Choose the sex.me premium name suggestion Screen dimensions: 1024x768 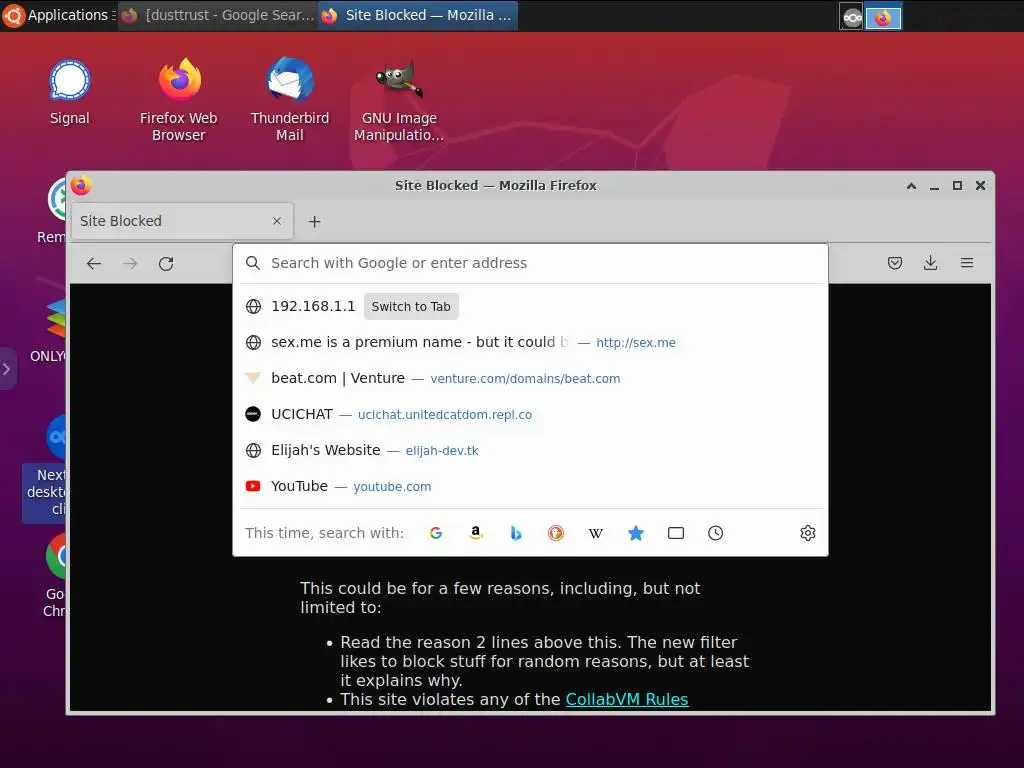pos(530,342)
